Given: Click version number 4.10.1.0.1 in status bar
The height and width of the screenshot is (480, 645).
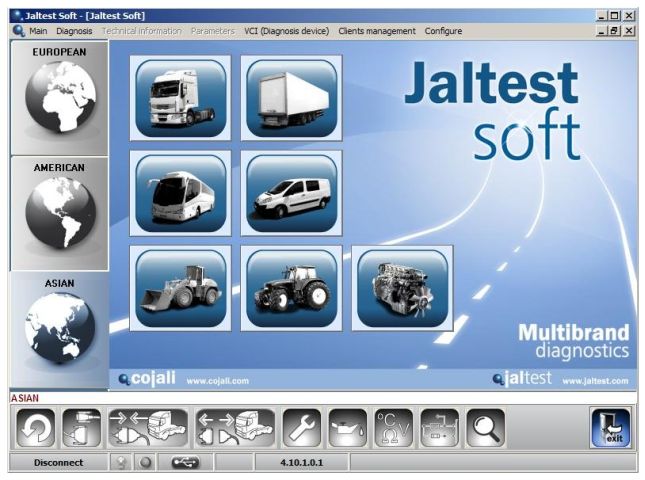Looking at the screenshot, I should click(x=302, y=463).
